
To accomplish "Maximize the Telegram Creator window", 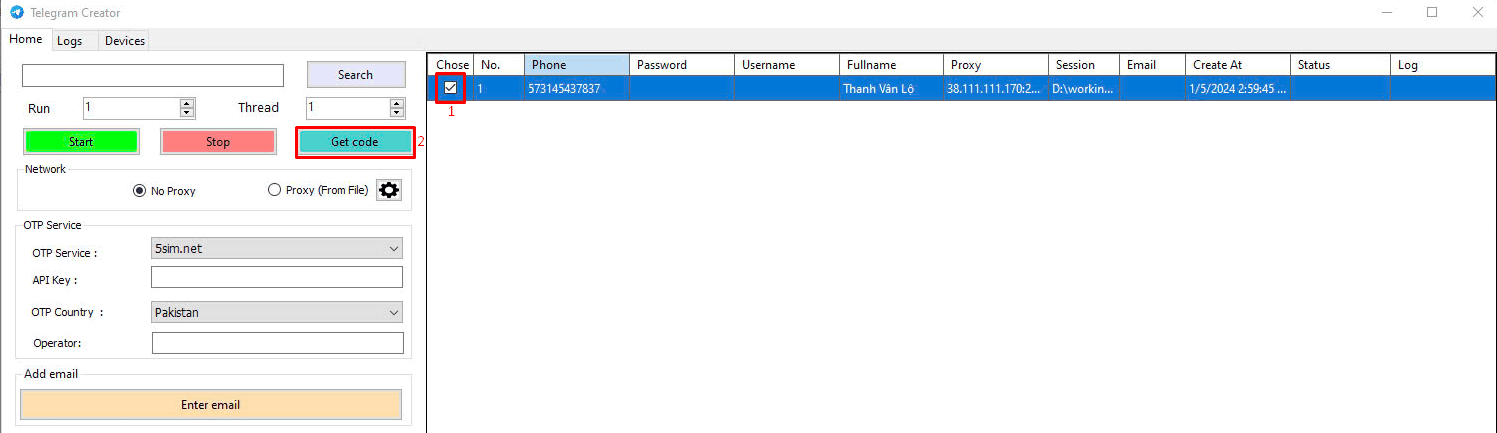I will pyautogui.click(x=1432, y=12).
